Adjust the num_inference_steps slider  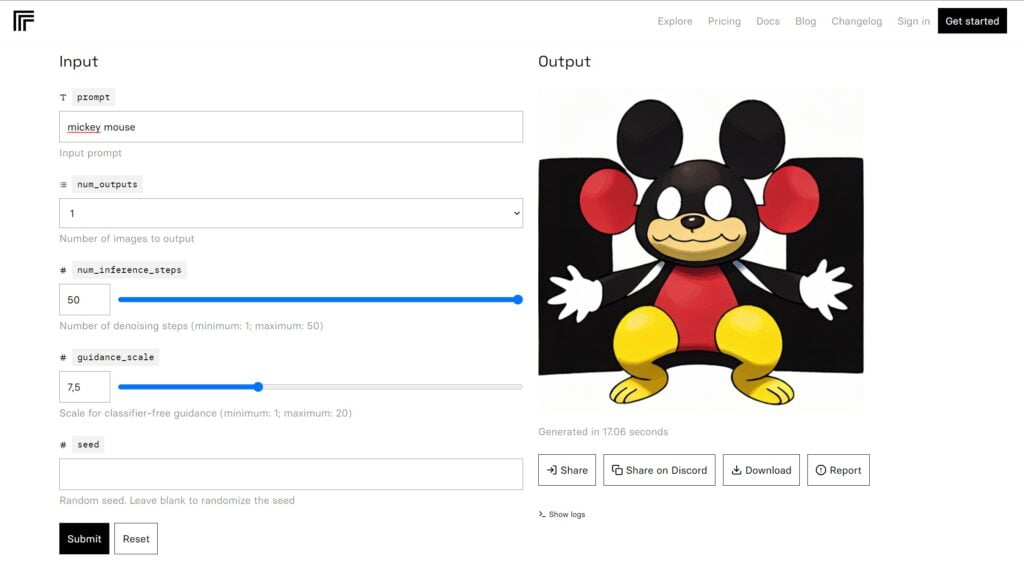coord(320,299)
